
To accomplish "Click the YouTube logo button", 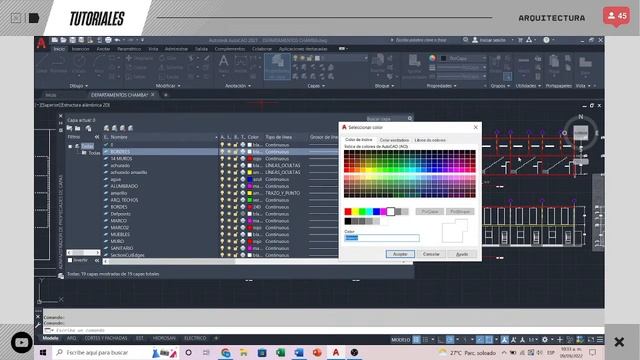I will [22, 342].
